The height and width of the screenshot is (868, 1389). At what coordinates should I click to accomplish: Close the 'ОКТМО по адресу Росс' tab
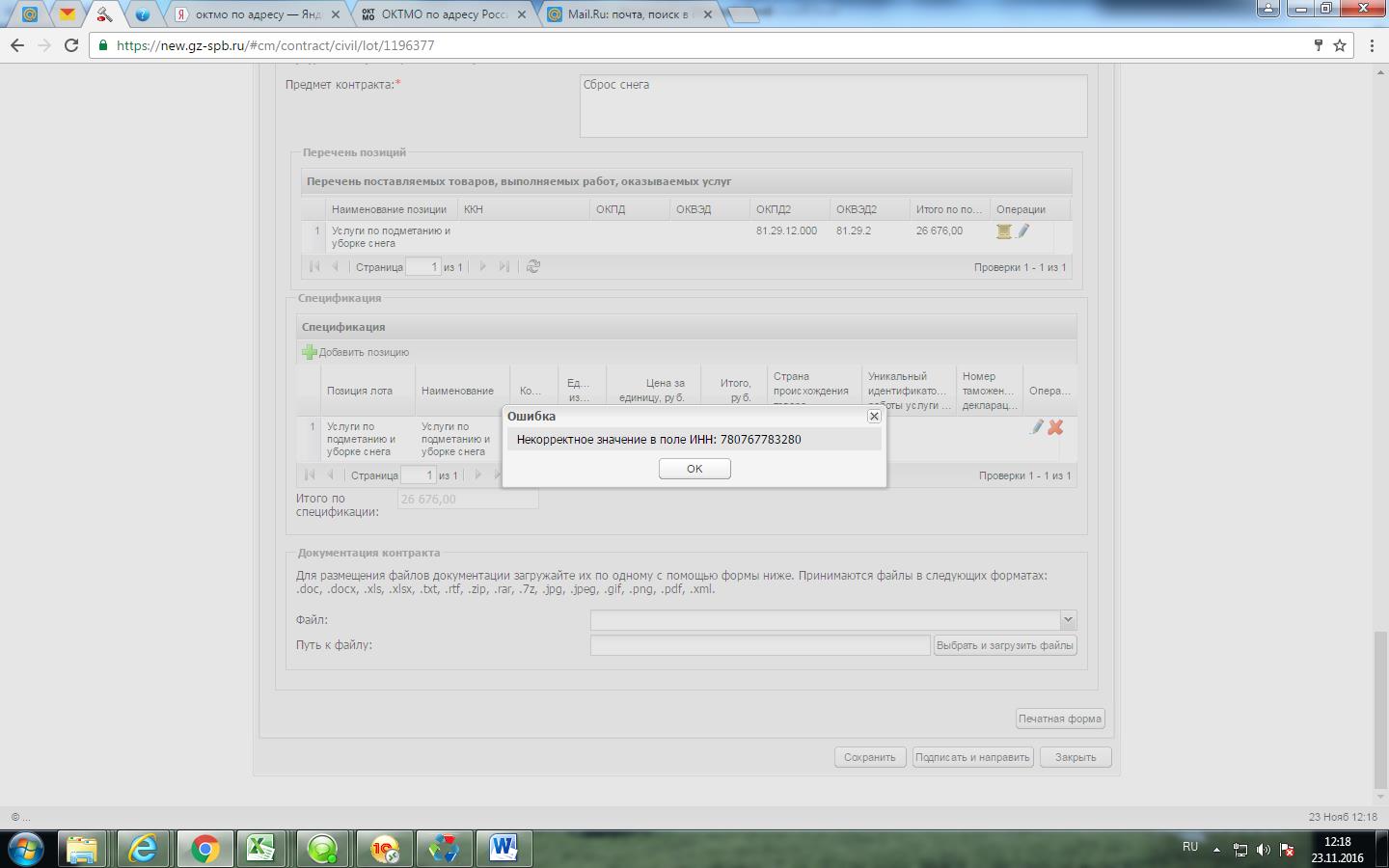pyautogui.click(x=522, y=14)
